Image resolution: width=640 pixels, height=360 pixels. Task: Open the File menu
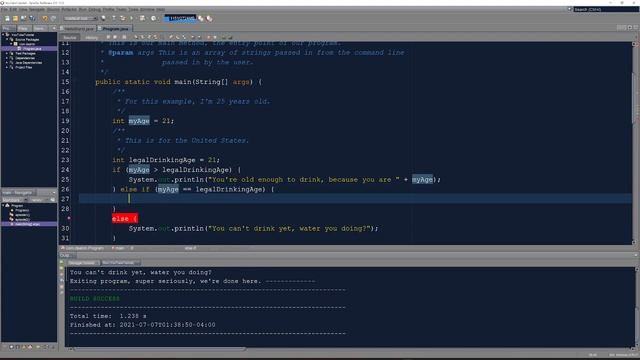[x=4, y=9]
